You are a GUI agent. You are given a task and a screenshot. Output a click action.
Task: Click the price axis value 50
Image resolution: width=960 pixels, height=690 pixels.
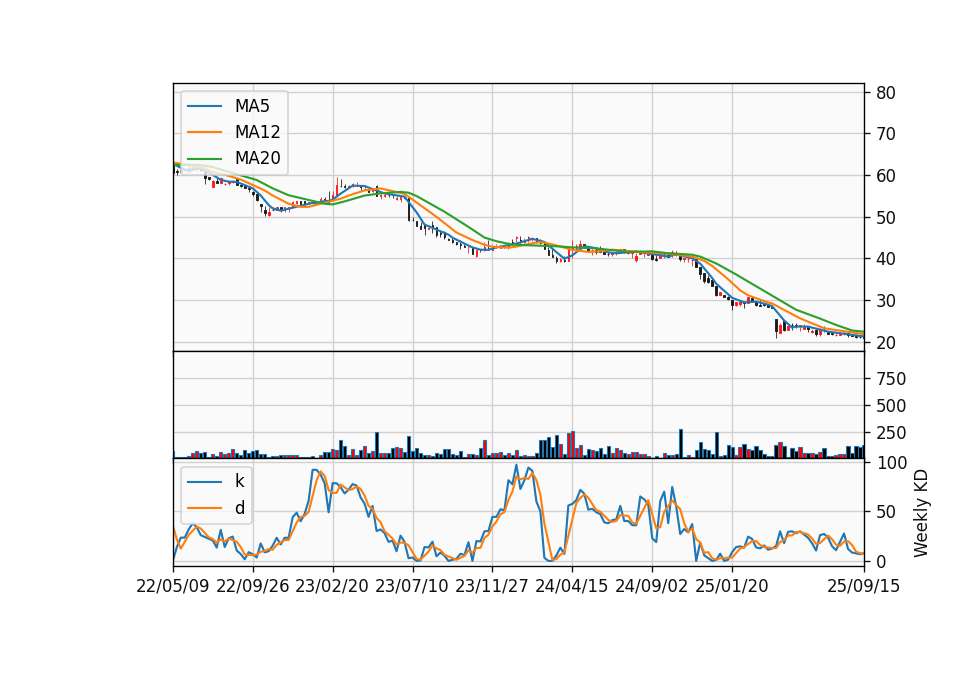click(885, 218)
